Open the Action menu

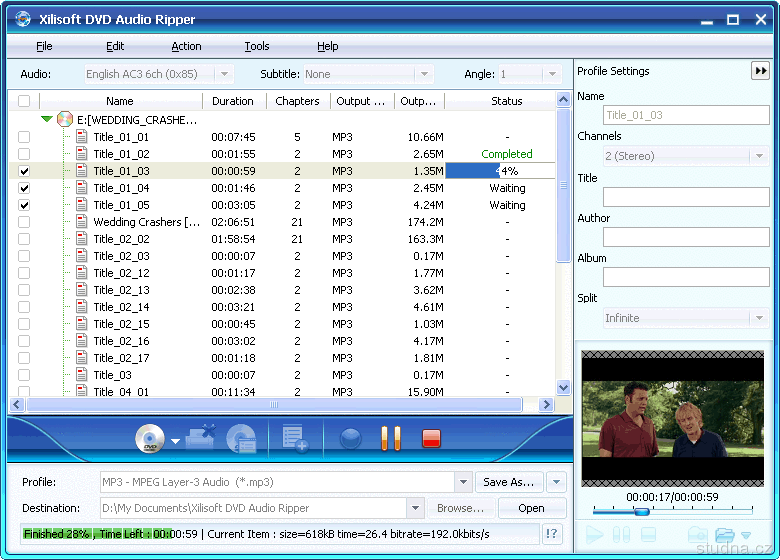(186, 46)
